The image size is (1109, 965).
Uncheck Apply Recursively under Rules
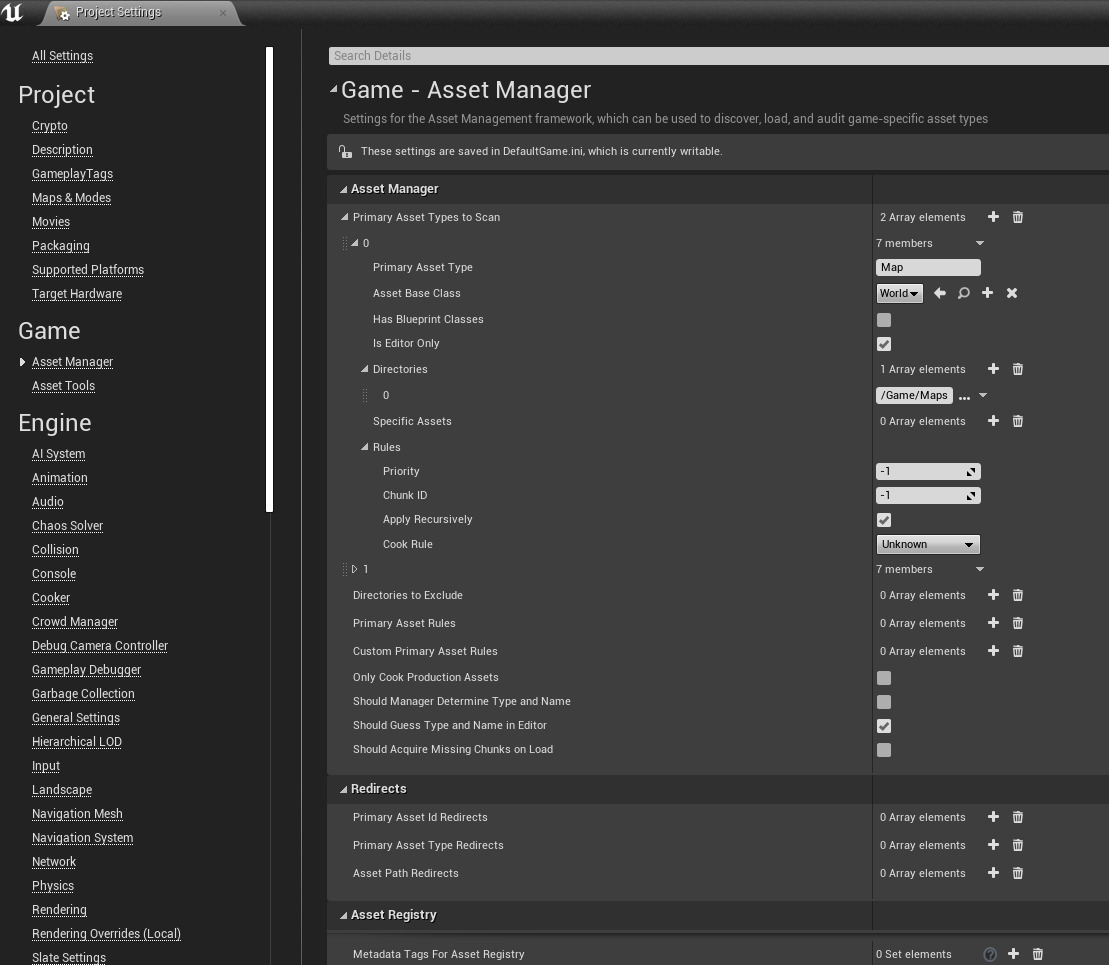(884, 520)
